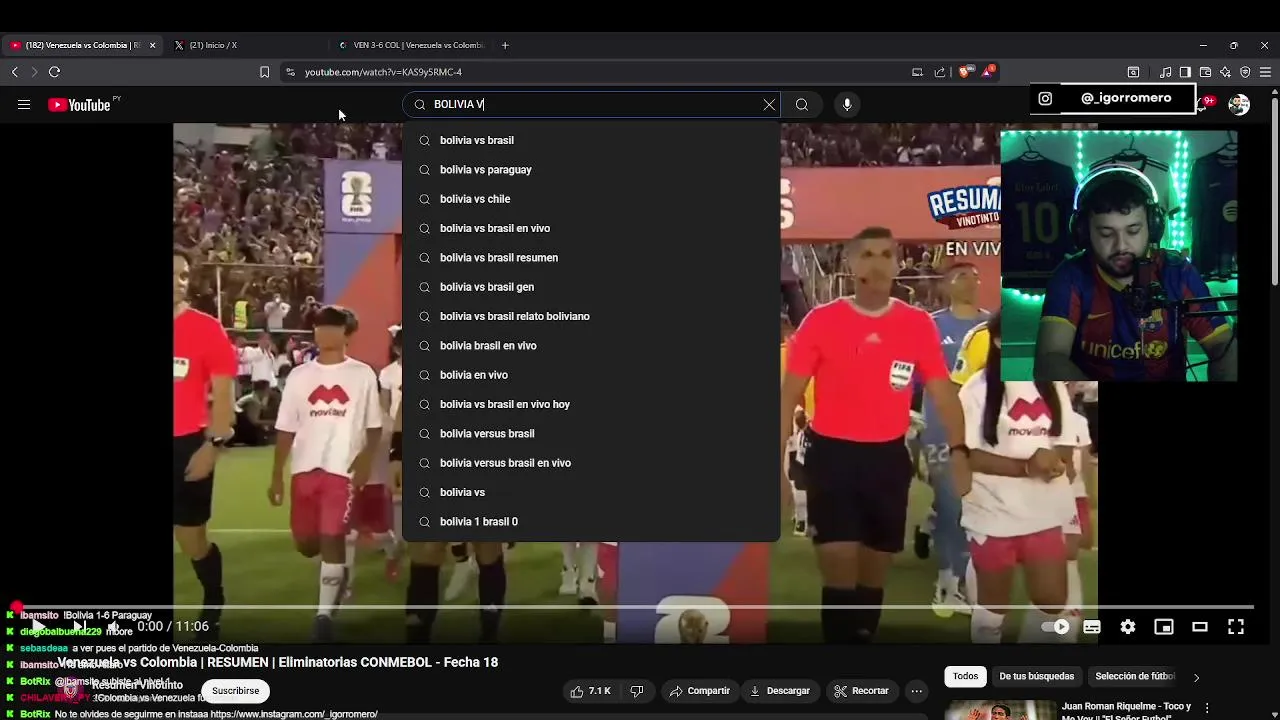Screen dimensions: 1280x720
Task: Open Brave Rewards triangle icon
Action: pos(988,71)
